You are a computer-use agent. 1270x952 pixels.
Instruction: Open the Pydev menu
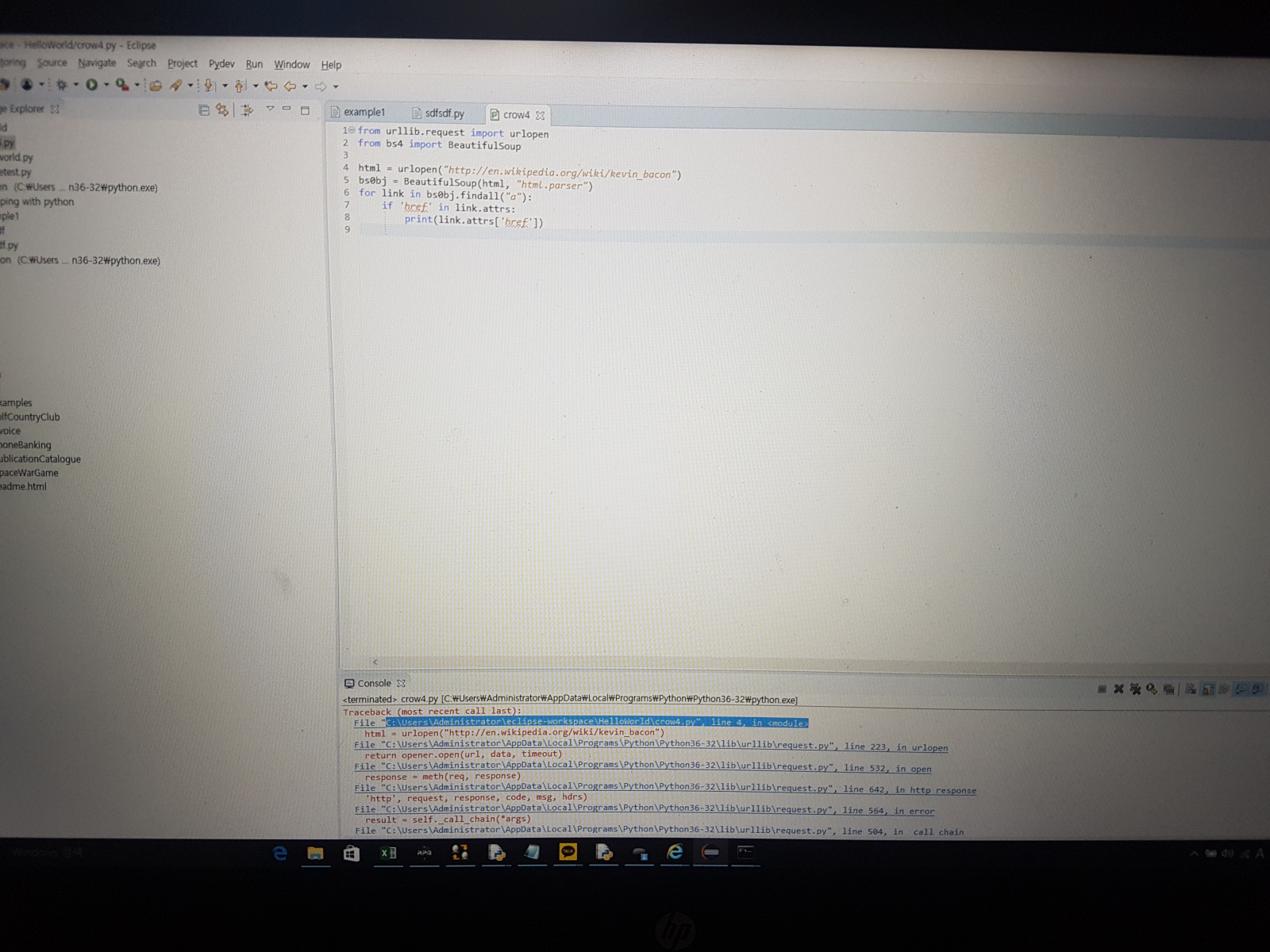[x=221, y=64]
